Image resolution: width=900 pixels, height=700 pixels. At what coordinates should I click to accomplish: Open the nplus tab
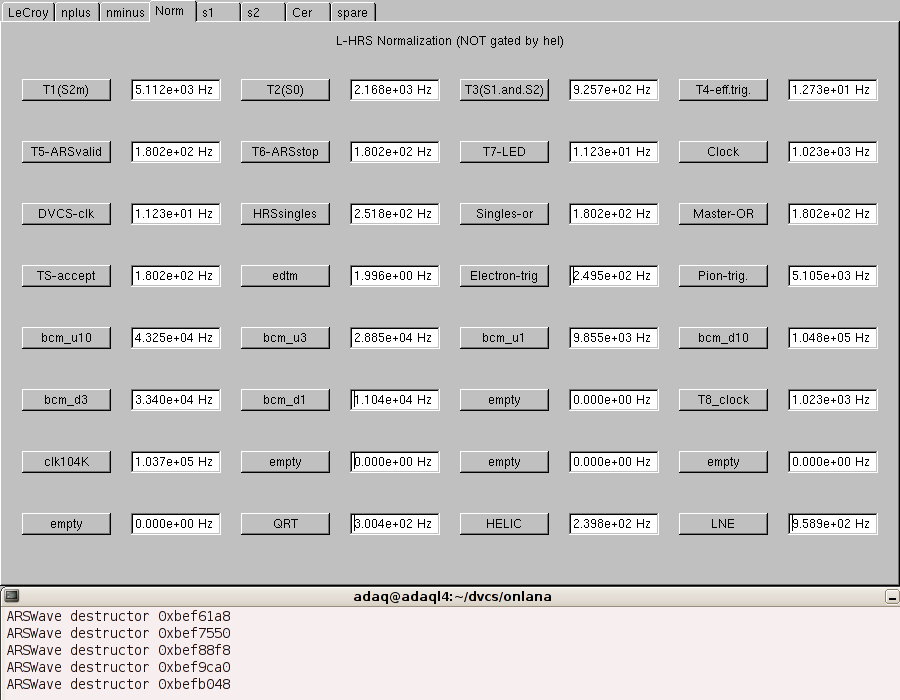pyautogui.click(x=76, y=12)
